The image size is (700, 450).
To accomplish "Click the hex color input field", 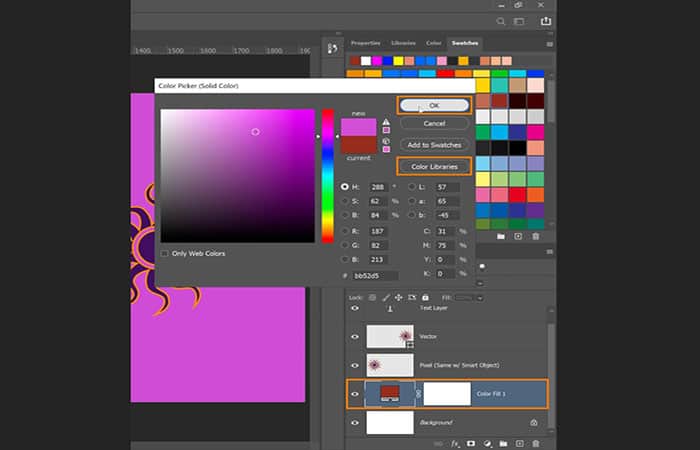I will (x=376, y=275).
